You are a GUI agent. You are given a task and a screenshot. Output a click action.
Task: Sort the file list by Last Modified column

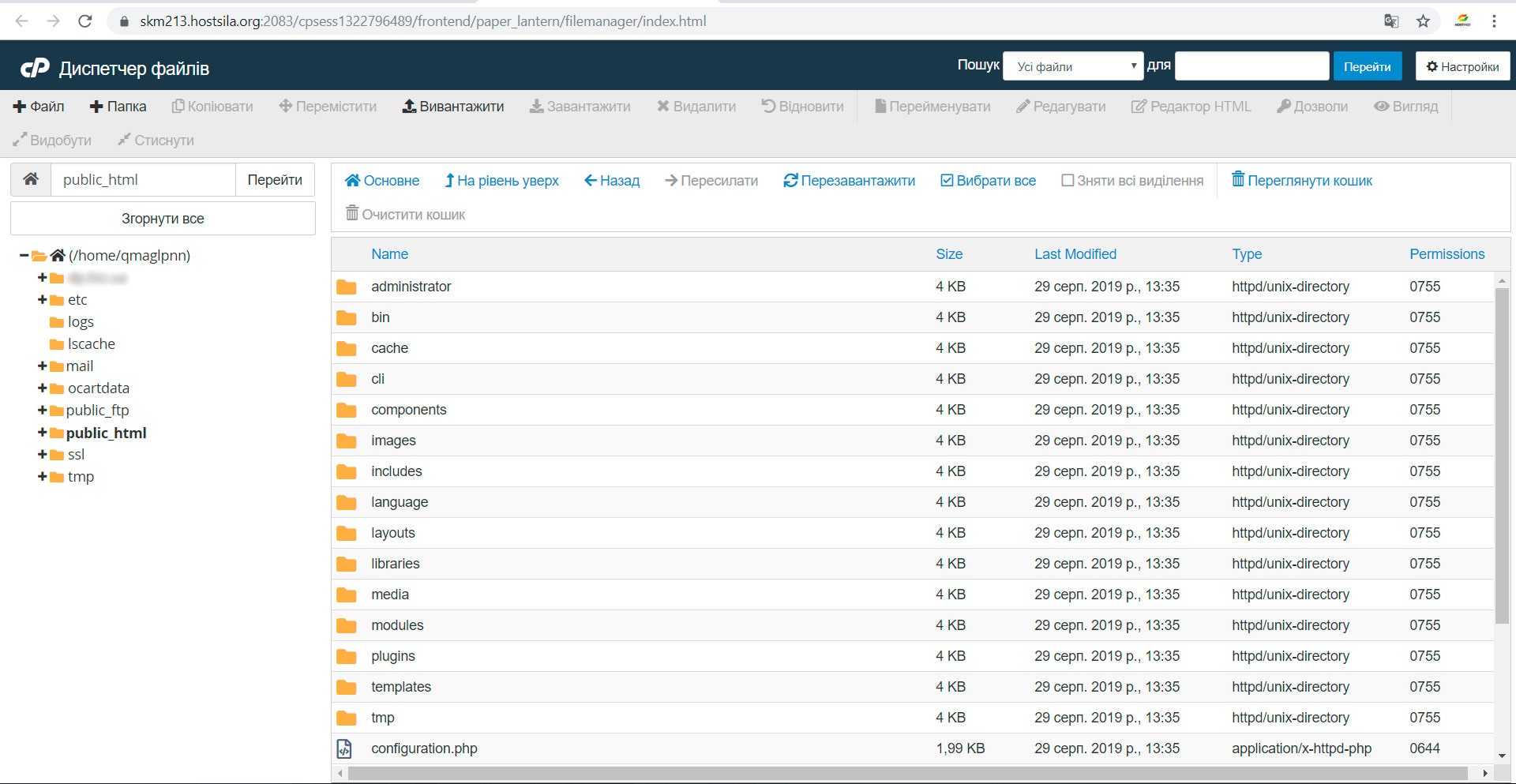(x=1075, y=254)
